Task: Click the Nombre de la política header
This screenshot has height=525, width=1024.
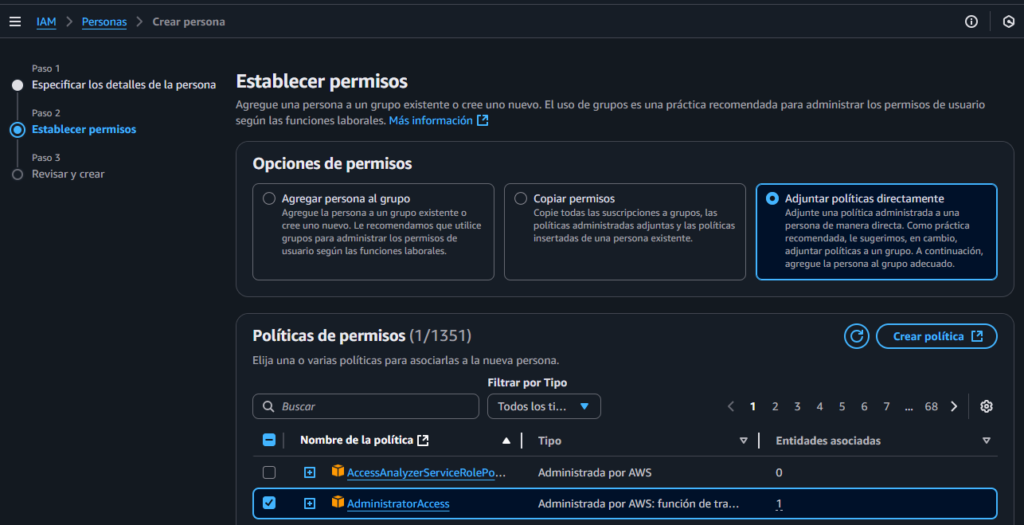Action: tap(357, 440)
